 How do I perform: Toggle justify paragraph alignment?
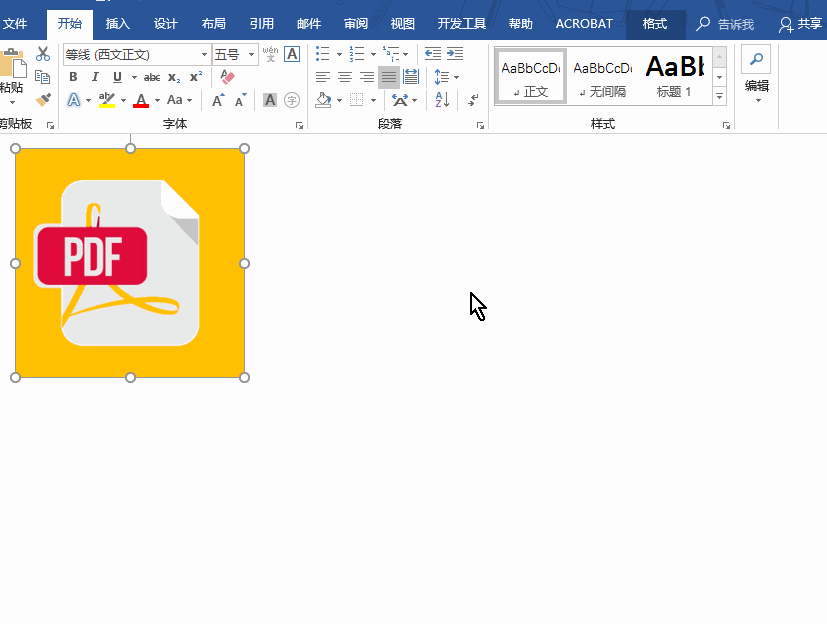(x=389, y=78)
